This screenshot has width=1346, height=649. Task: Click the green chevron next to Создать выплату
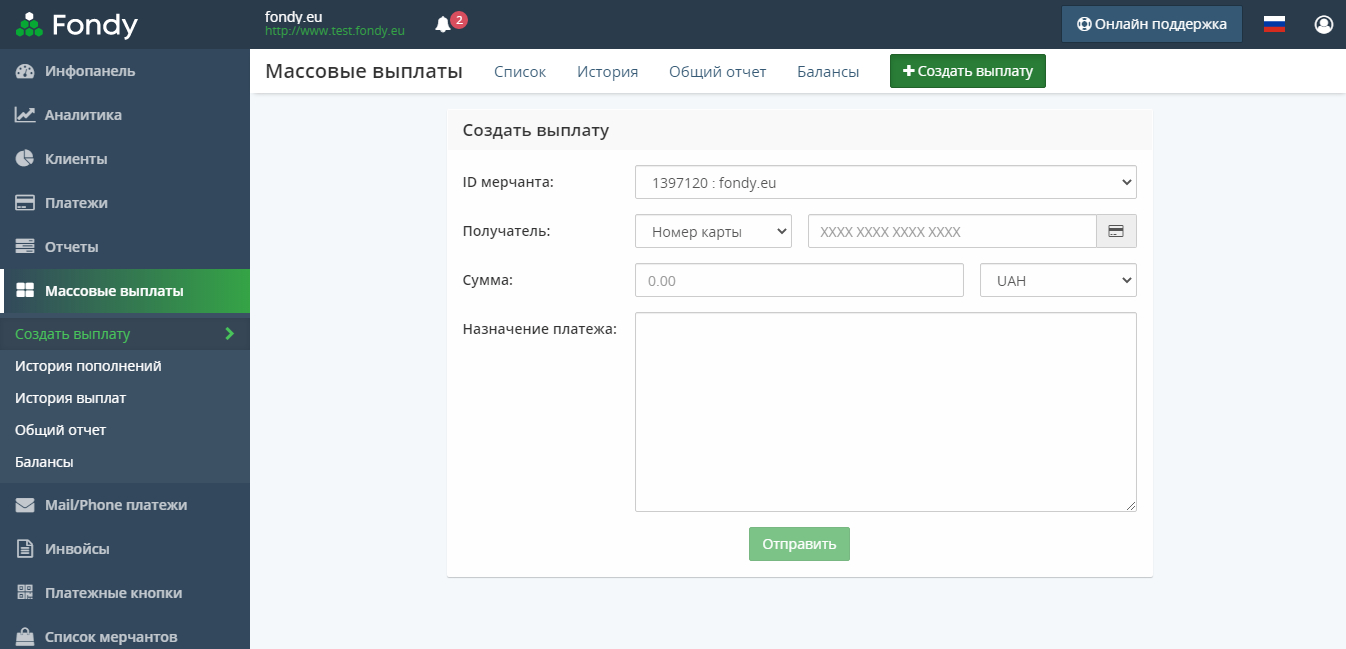click(x=229, y=334)
